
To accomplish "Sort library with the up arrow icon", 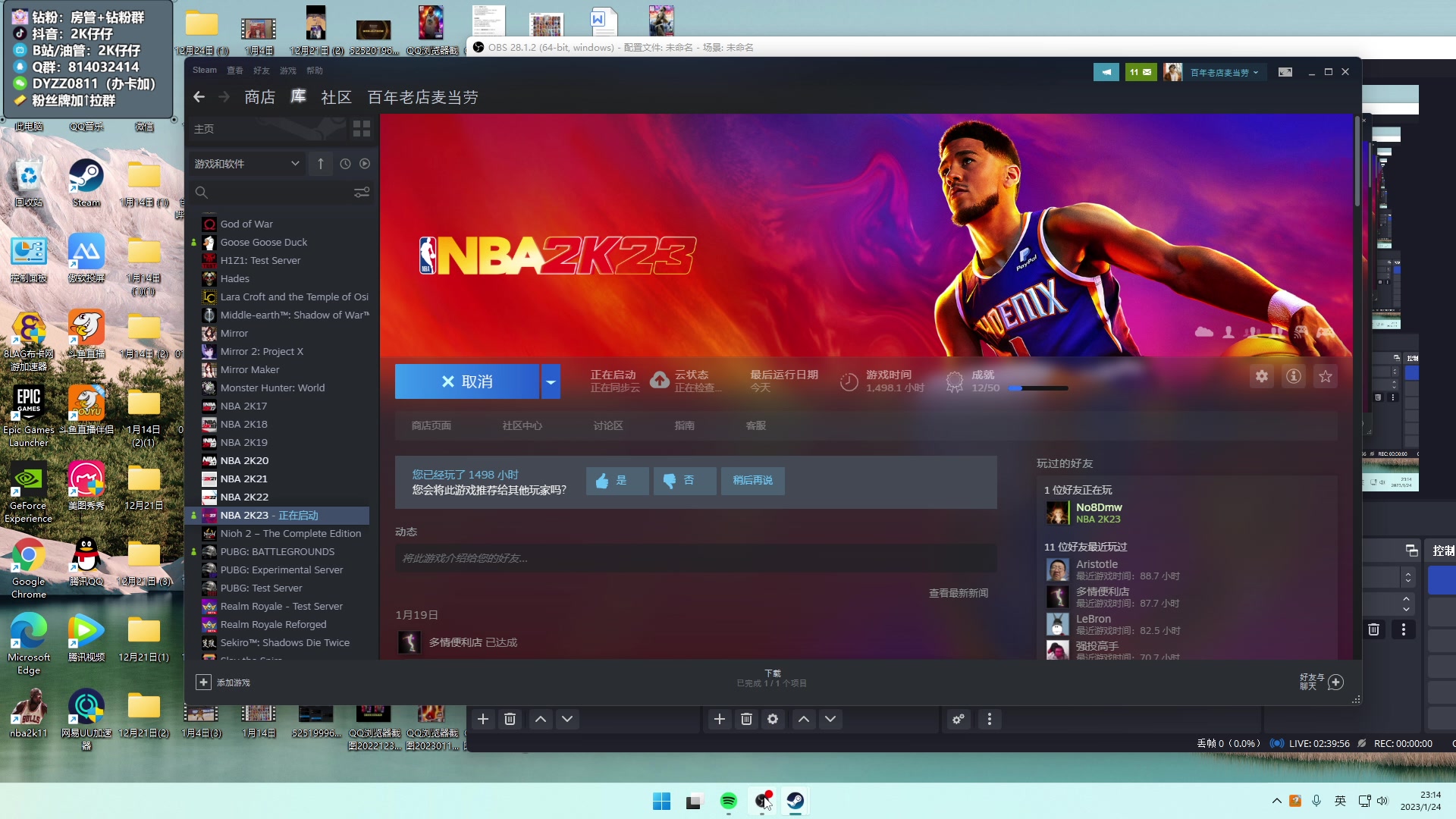I will pyautogui.click(x=321, y=164).
